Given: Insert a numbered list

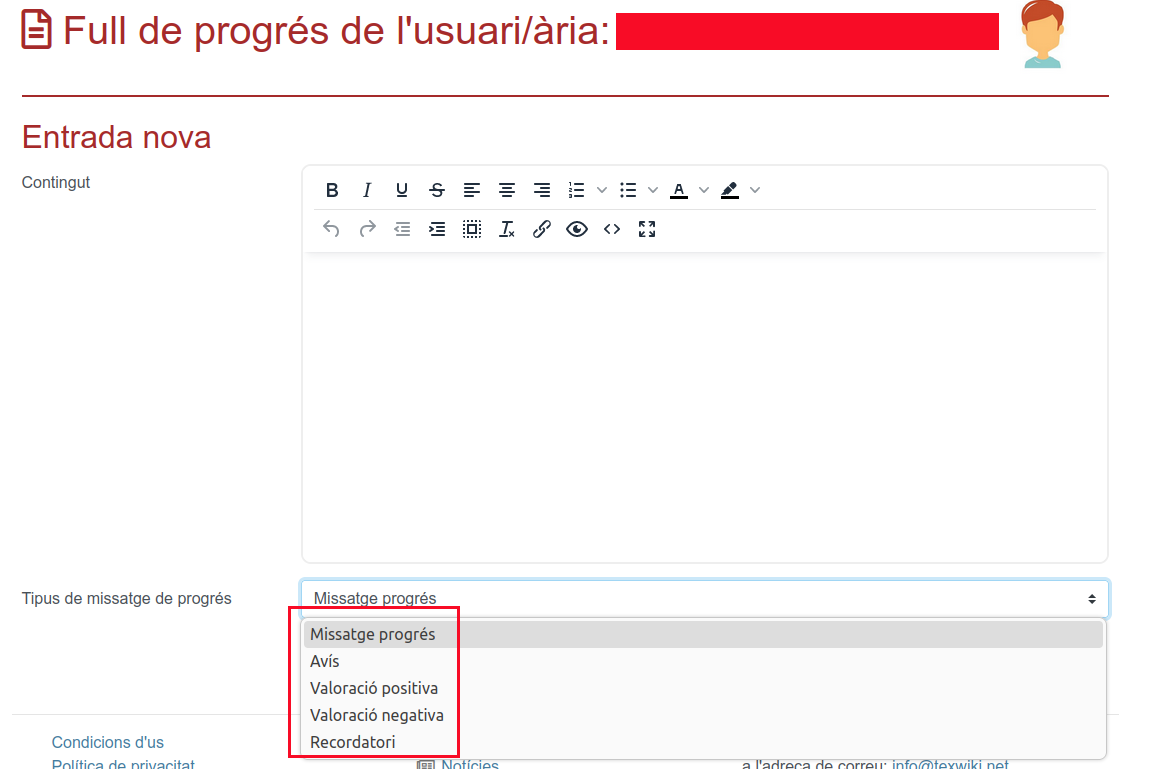Looking at the screenshot, I should coord(576,190).
